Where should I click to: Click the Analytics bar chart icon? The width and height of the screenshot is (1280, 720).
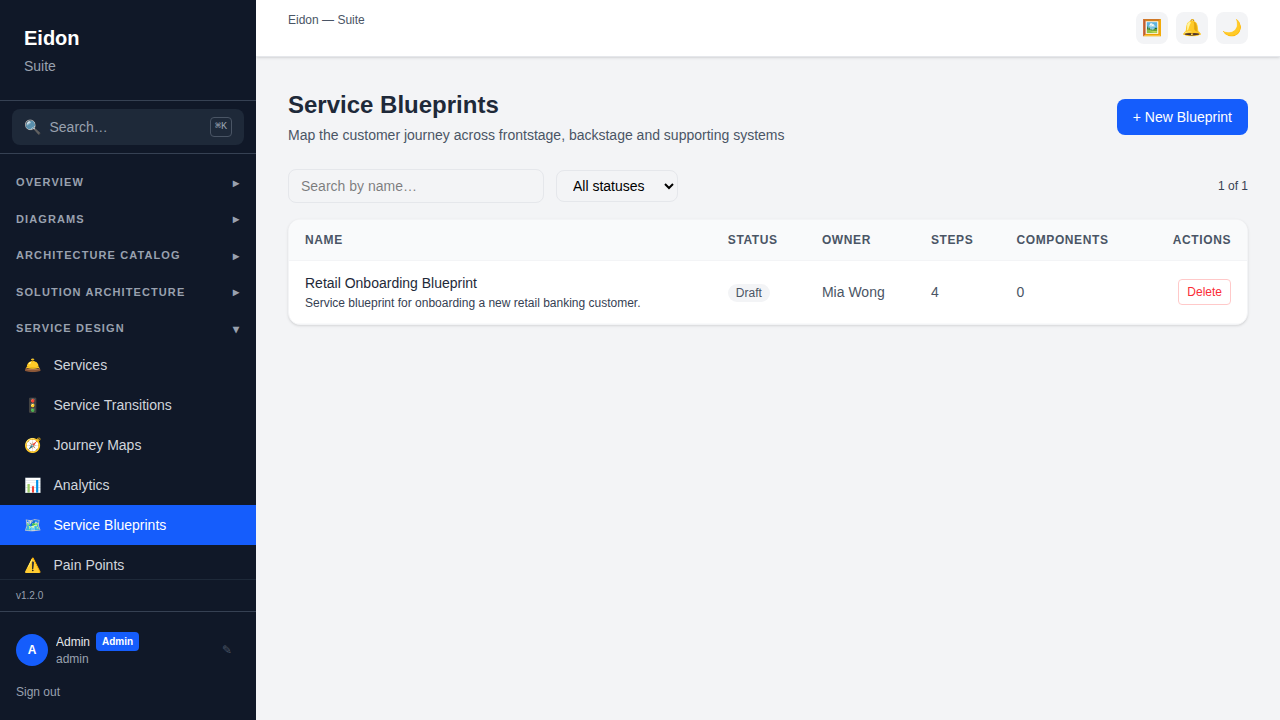click(x=33, y=485)
